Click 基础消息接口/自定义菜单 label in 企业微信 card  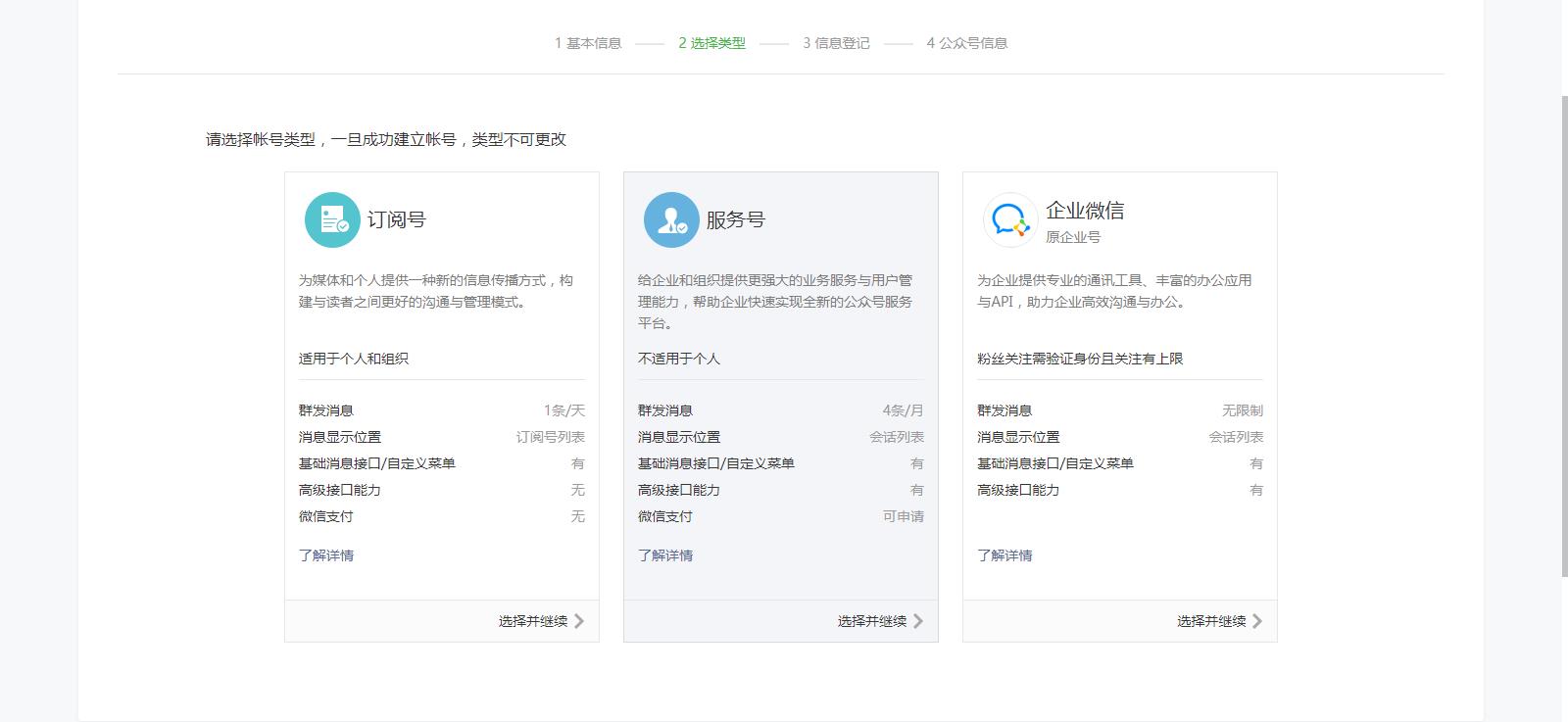1055,463
